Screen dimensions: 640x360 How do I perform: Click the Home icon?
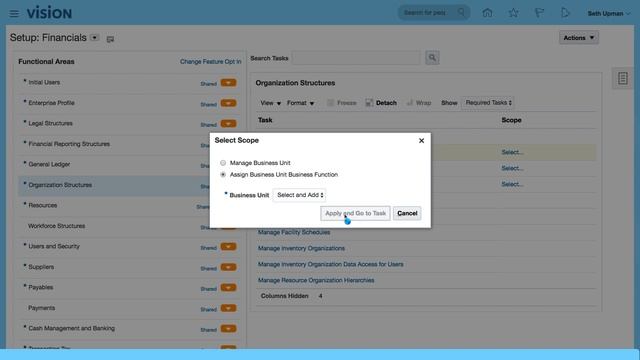click(487, 13)
